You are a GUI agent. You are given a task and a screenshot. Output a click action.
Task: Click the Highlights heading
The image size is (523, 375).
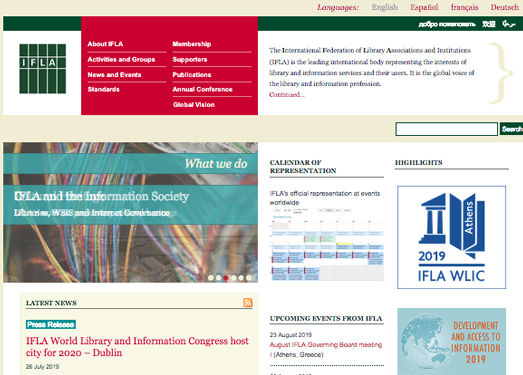click(419, 162)
